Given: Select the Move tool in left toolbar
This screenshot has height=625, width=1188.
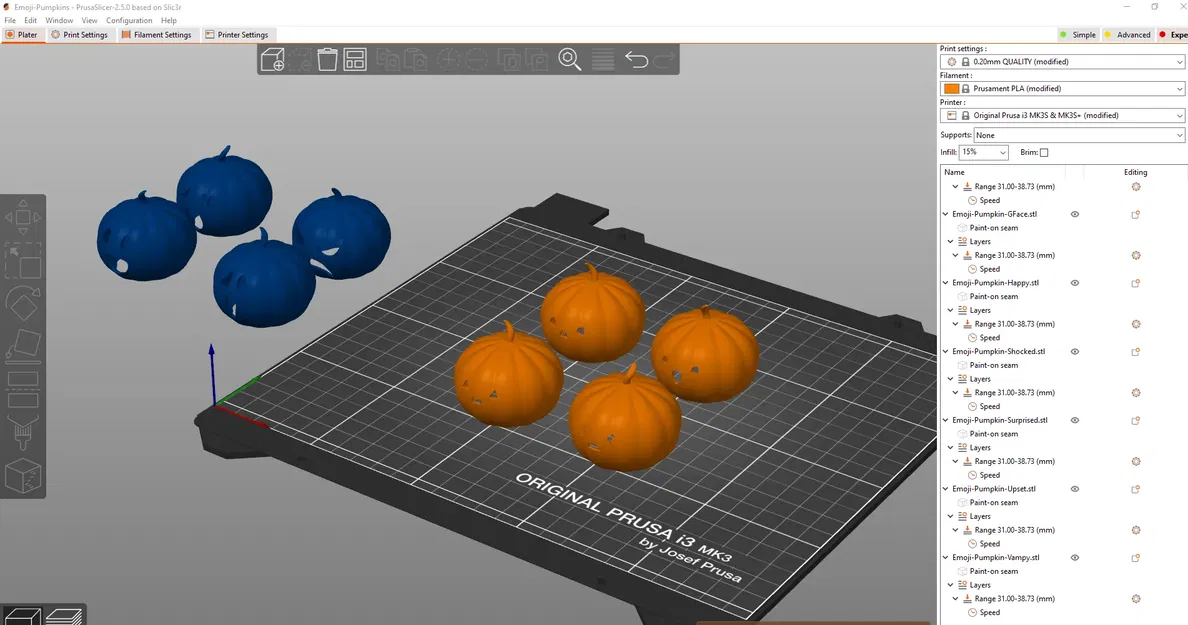Looking at the screenshot, I should coord(23,218).
